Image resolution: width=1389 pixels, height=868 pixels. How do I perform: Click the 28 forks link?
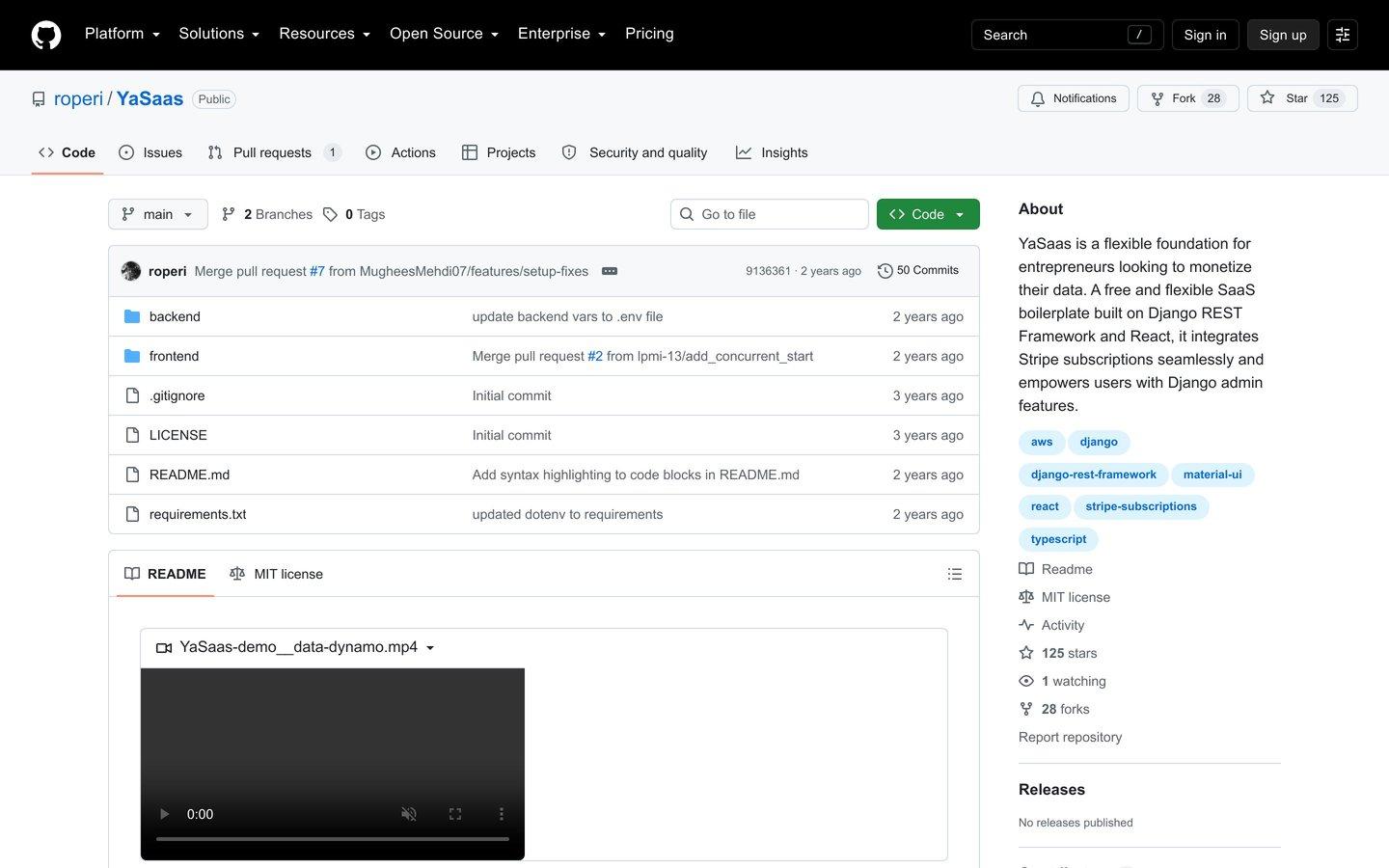[x=1054, y=709]
